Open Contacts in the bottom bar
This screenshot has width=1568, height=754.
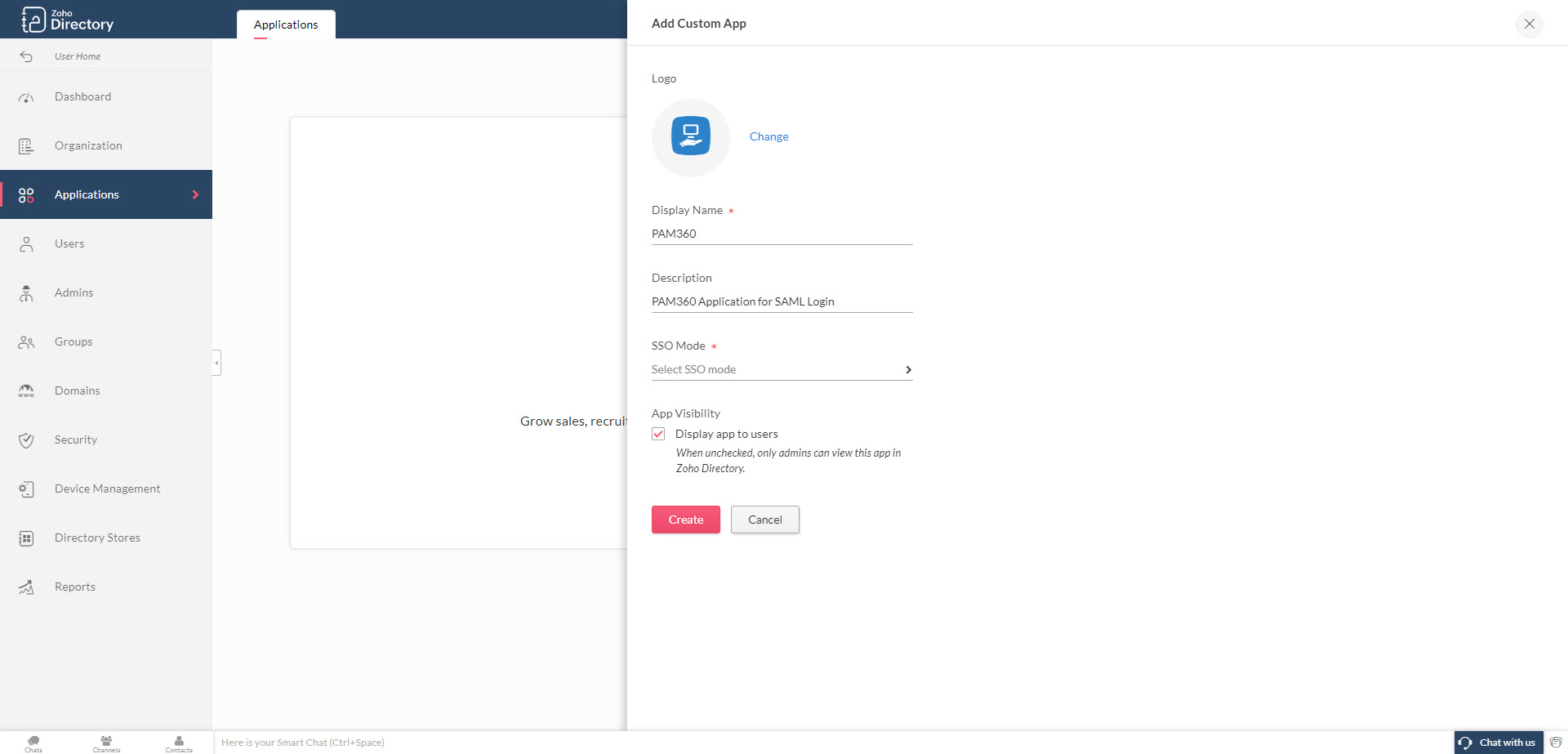point(179,743)
